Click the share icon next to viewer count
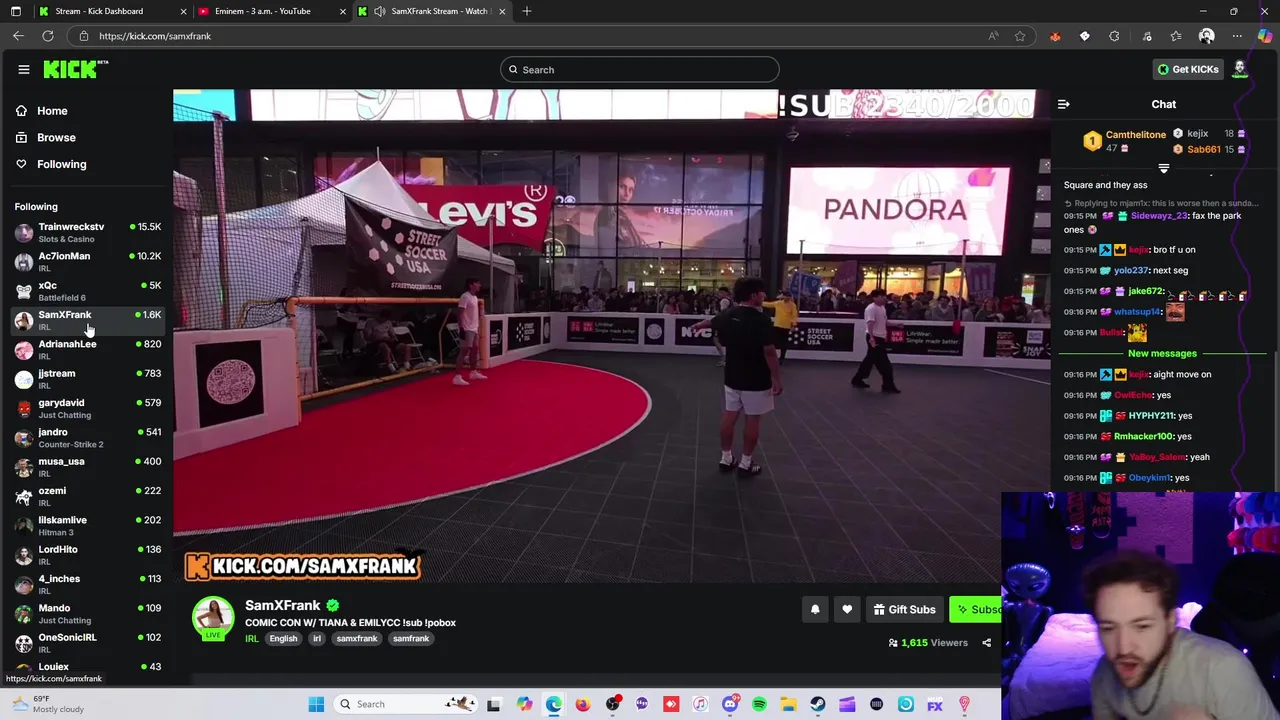The height and width of the screenshot is (720, 1280). (986, 643)
